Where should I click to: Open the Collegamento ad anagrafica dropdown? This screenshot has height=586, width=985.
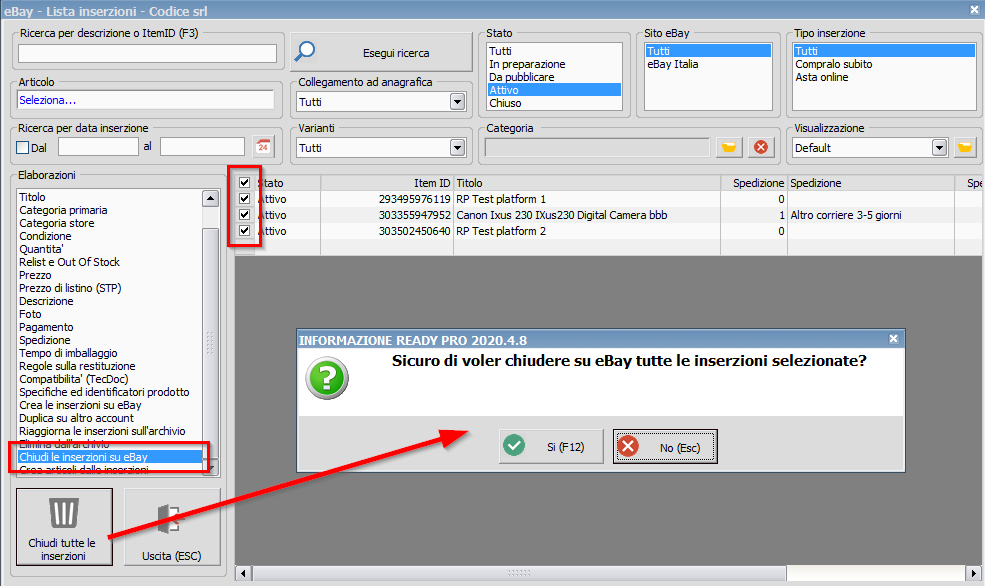[x=457, y=102]
